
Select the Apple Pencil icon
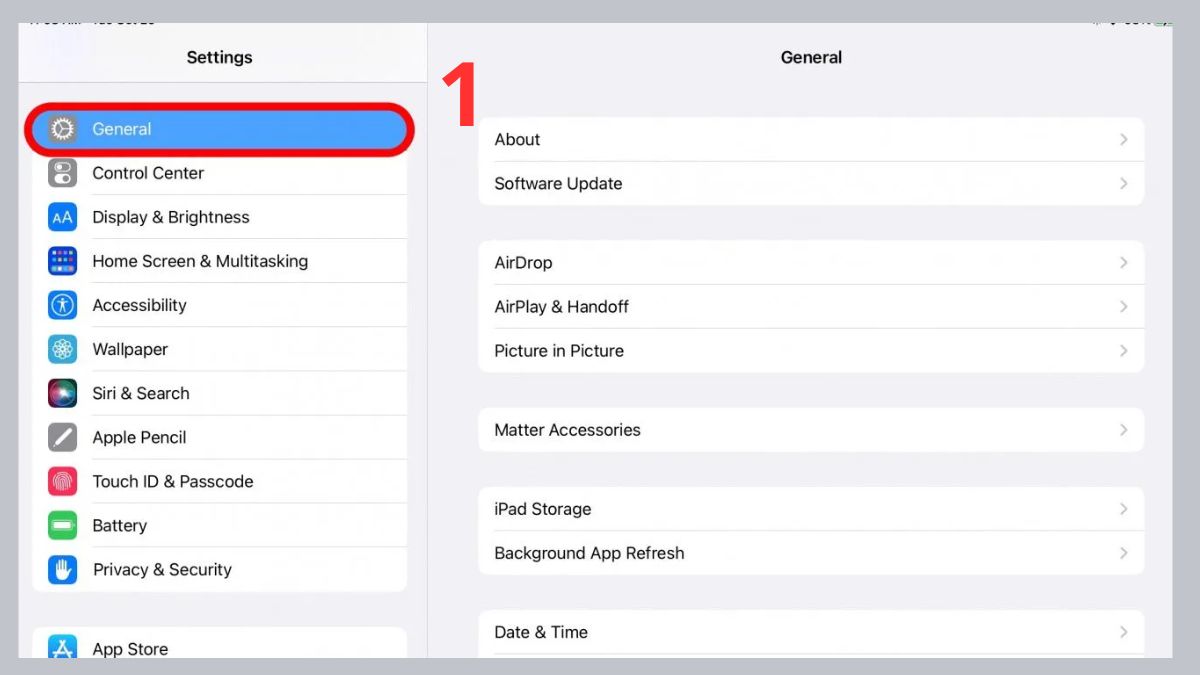(62, 437)
